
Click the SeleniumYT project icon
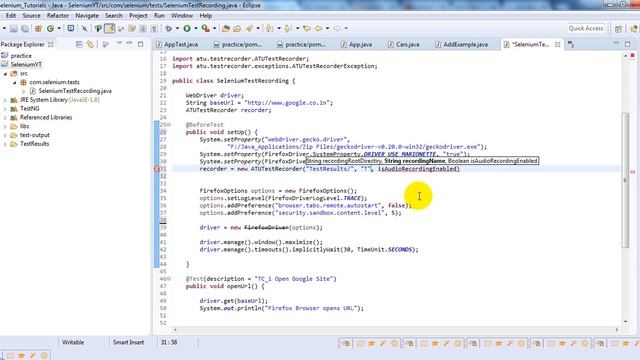tap(4, 64)
